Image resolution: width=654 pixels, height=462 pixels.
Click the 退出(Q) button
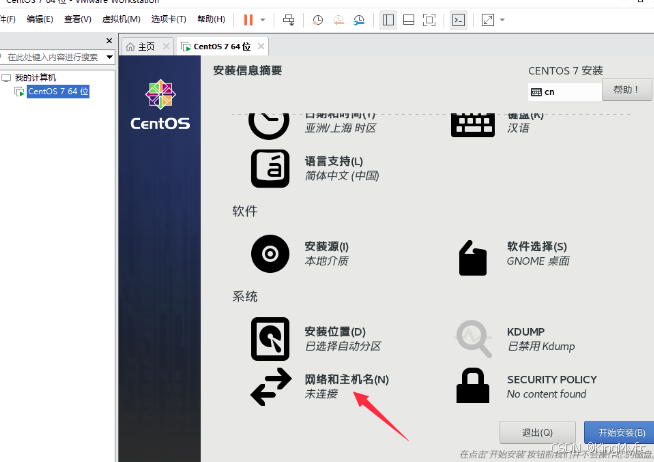537,432
